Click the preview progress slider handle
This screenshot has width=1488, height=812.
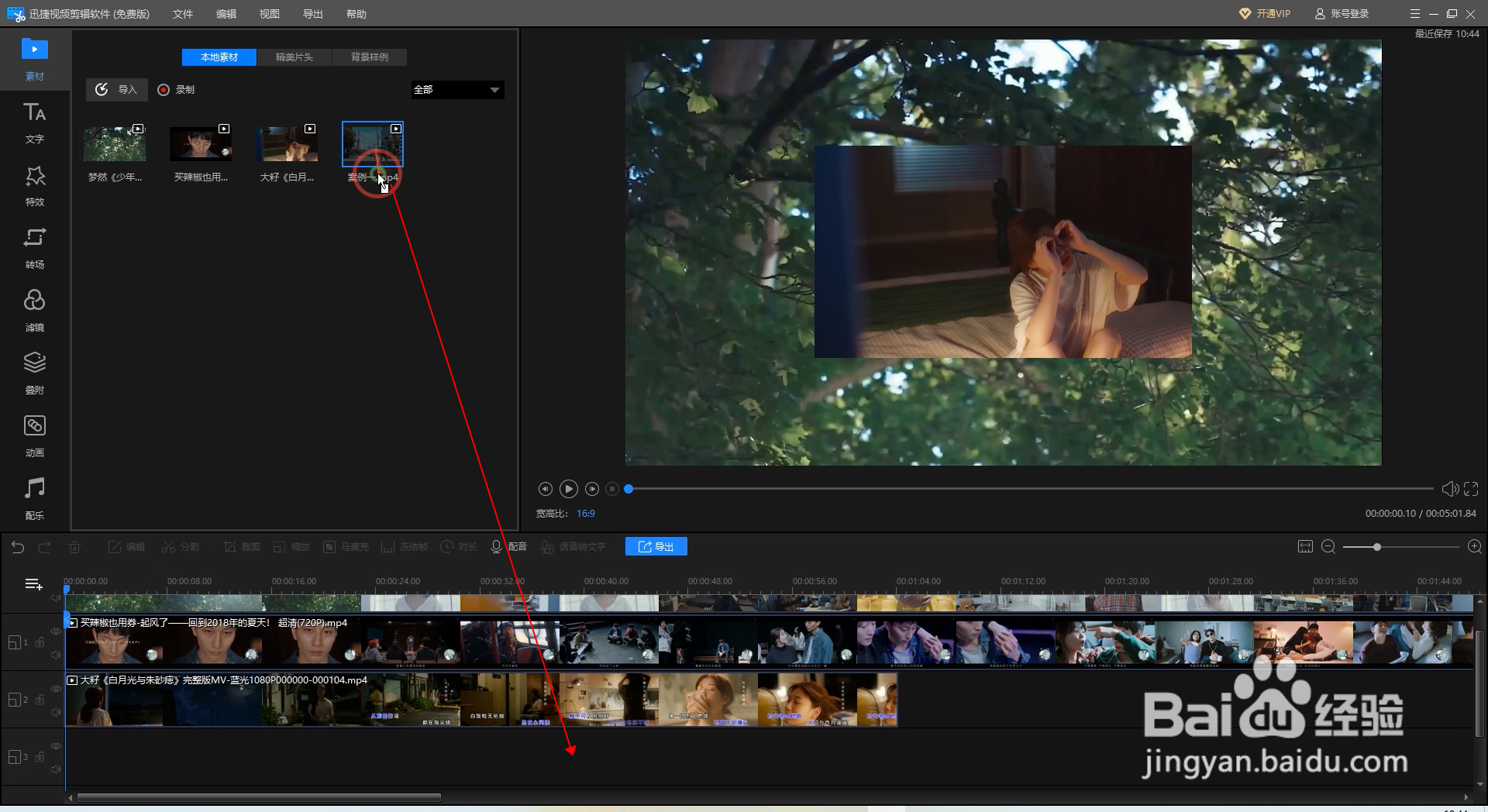[629, 489]
